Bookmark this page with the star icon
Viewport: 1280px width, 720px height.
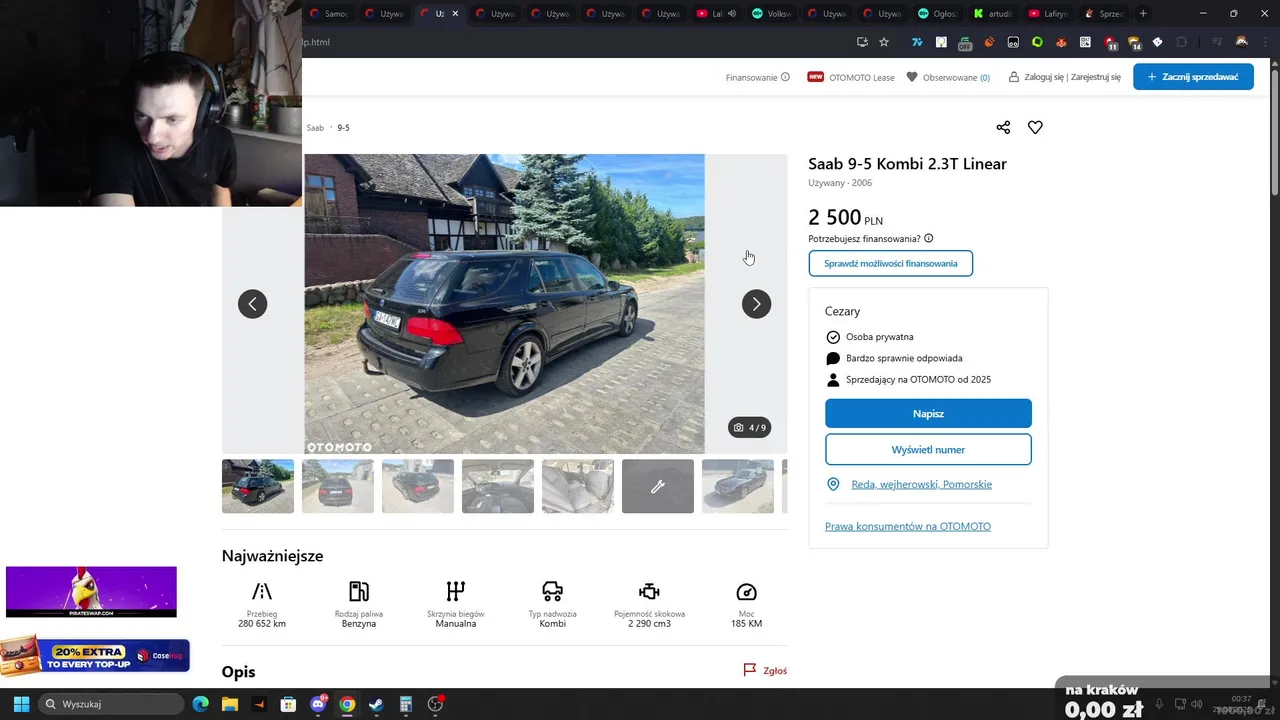point(884,42)
